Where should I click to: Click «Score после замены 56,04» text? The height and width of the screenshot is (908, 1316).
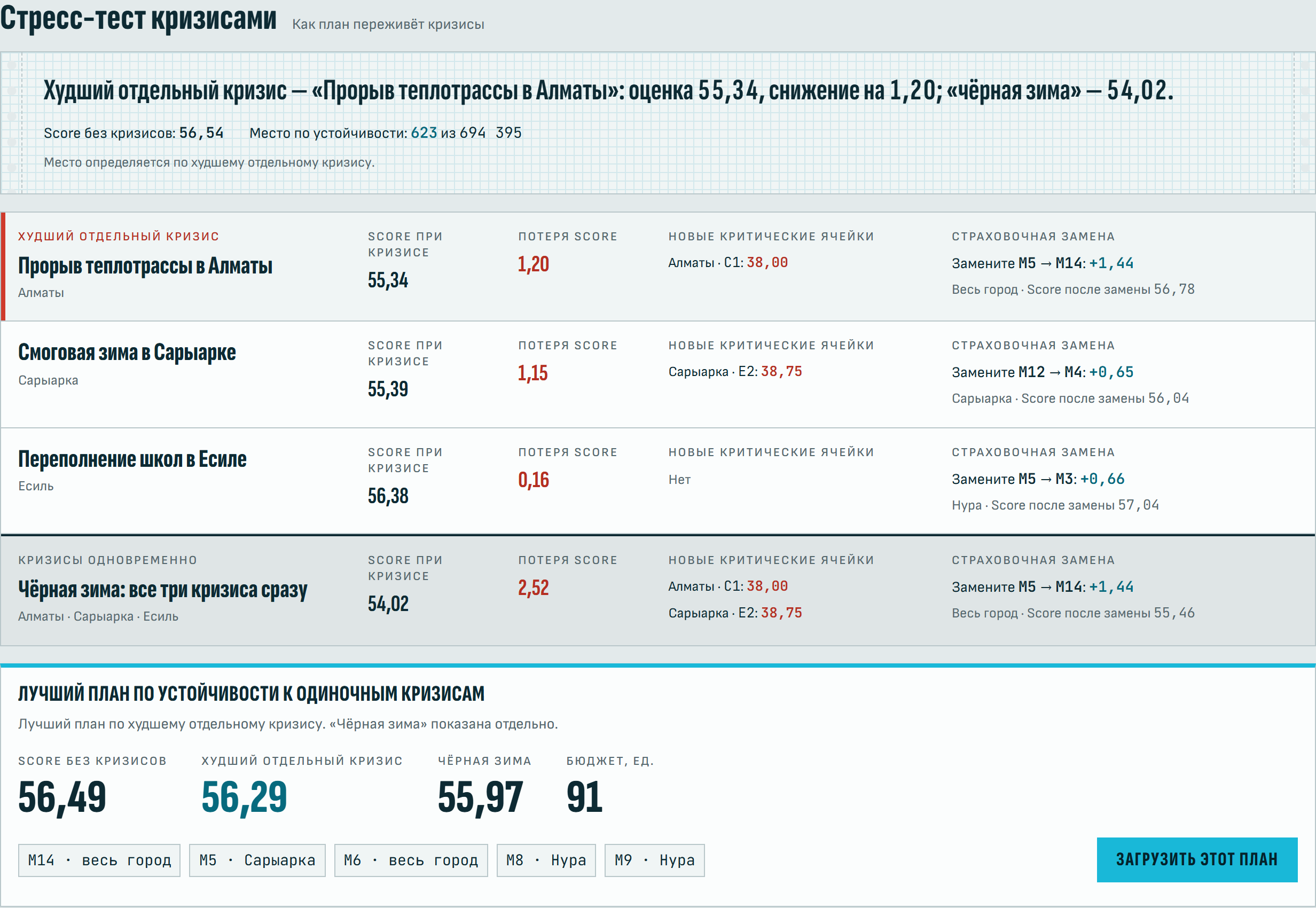[x=1105, y=398]
